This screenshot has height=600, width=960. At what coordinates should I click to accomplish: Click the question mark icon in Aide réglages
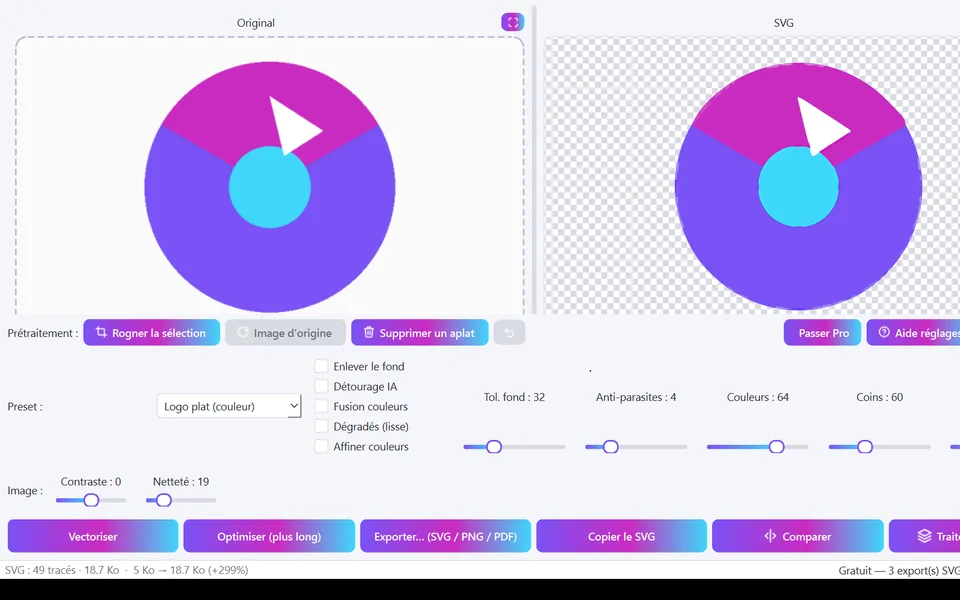point(883,332)
